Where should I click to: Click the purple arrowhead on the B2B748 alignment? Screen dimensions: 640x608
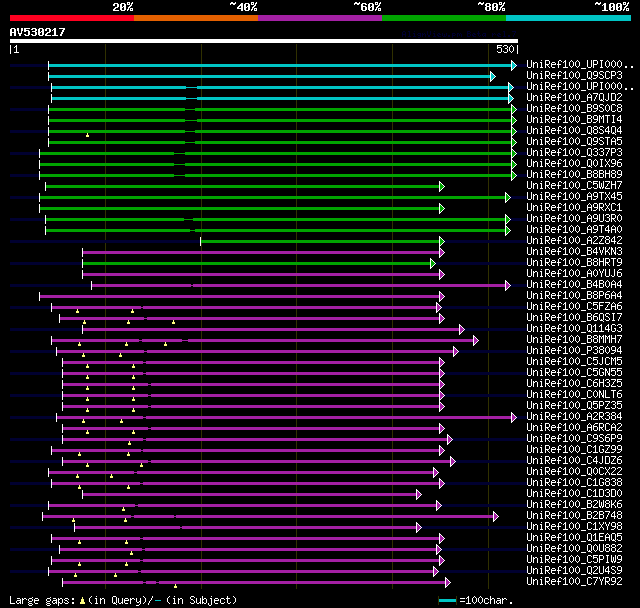496,517
